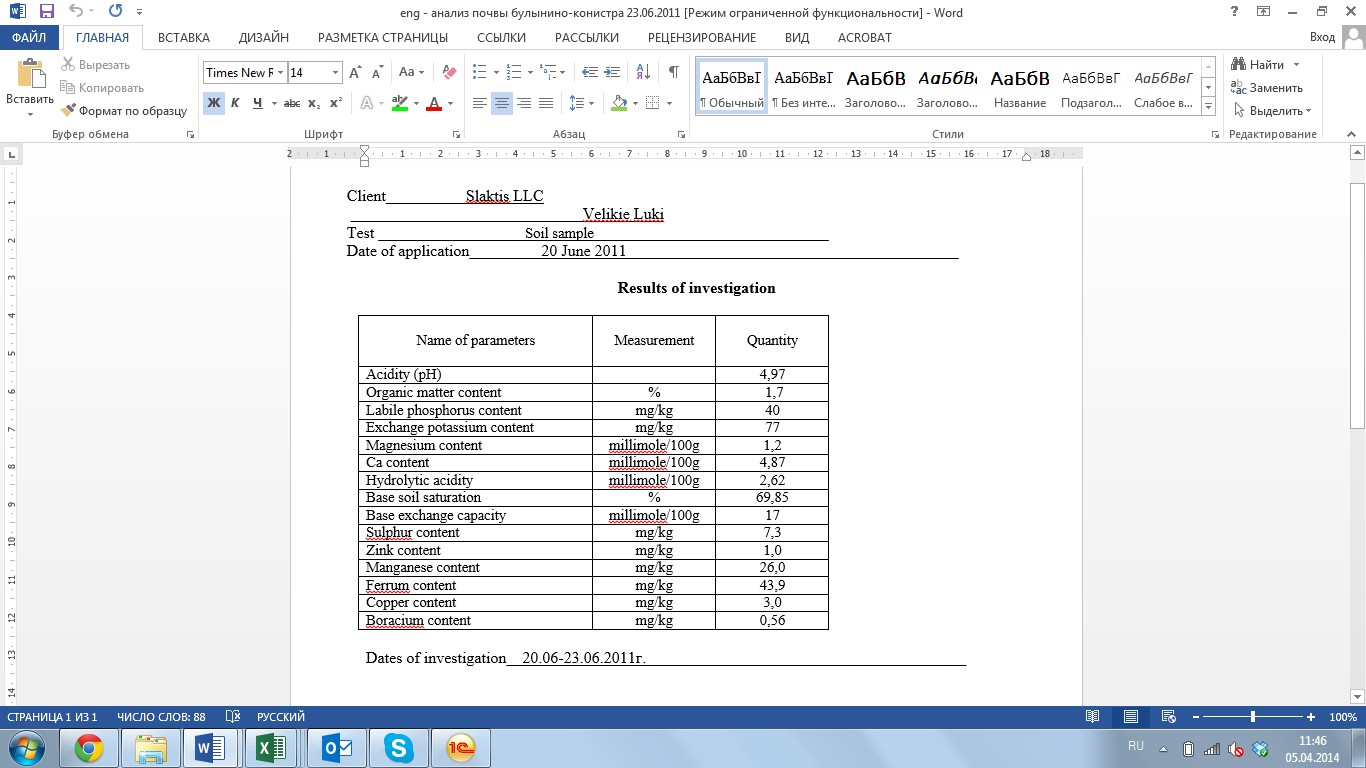Undo the last action

click(x=76, y=11)
